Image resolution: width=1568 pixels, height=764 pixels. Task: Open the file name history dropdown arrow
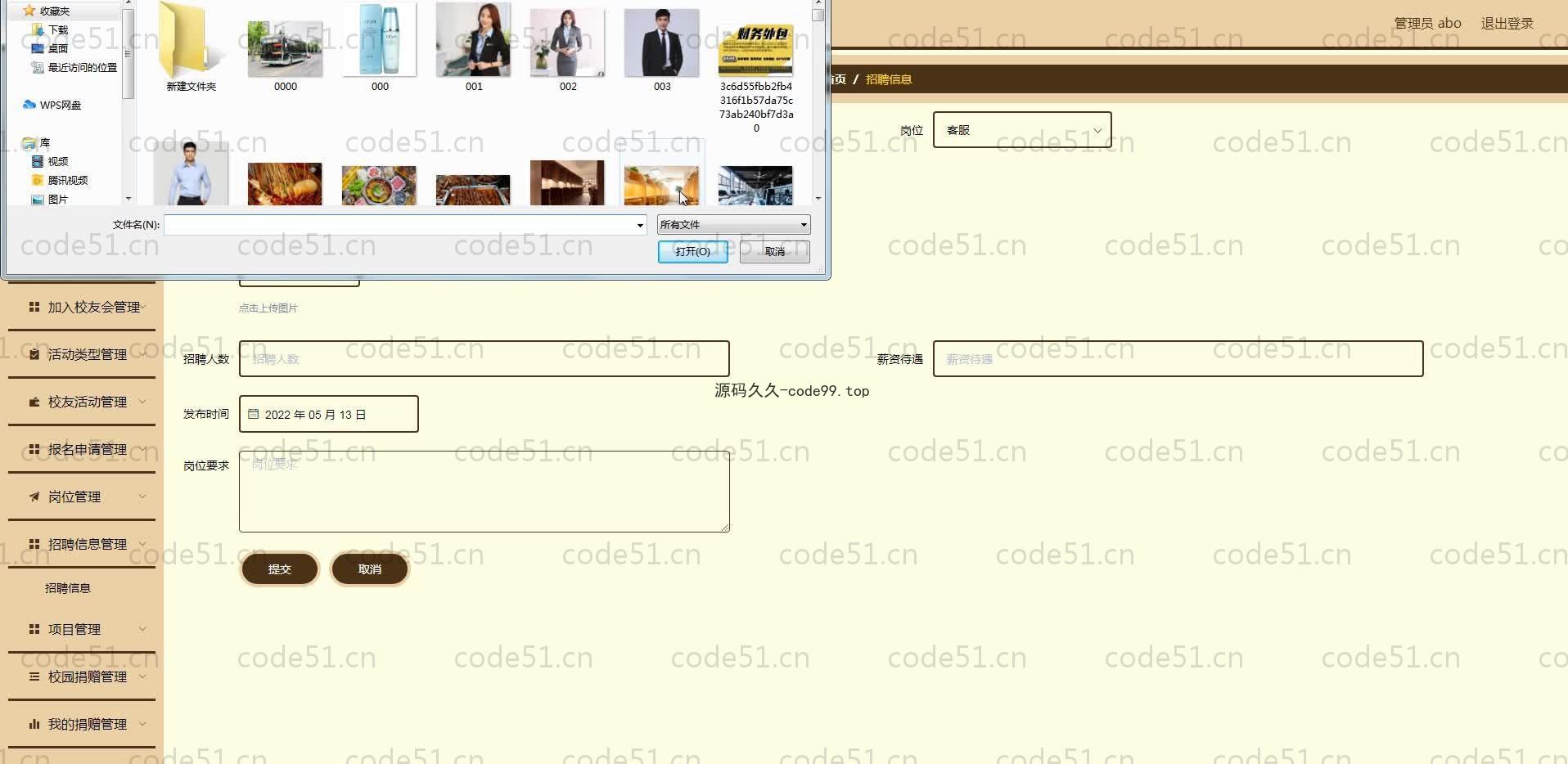(640, 225)
